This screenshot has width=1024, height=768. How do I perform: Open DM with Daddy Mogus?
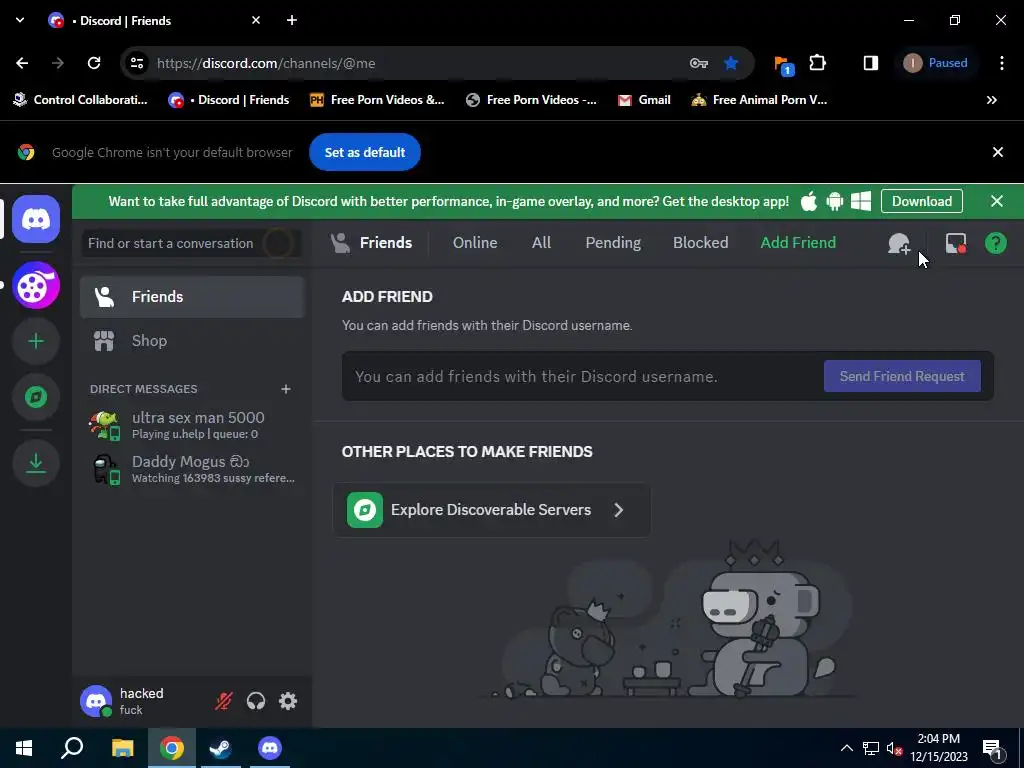pos(192,469)
